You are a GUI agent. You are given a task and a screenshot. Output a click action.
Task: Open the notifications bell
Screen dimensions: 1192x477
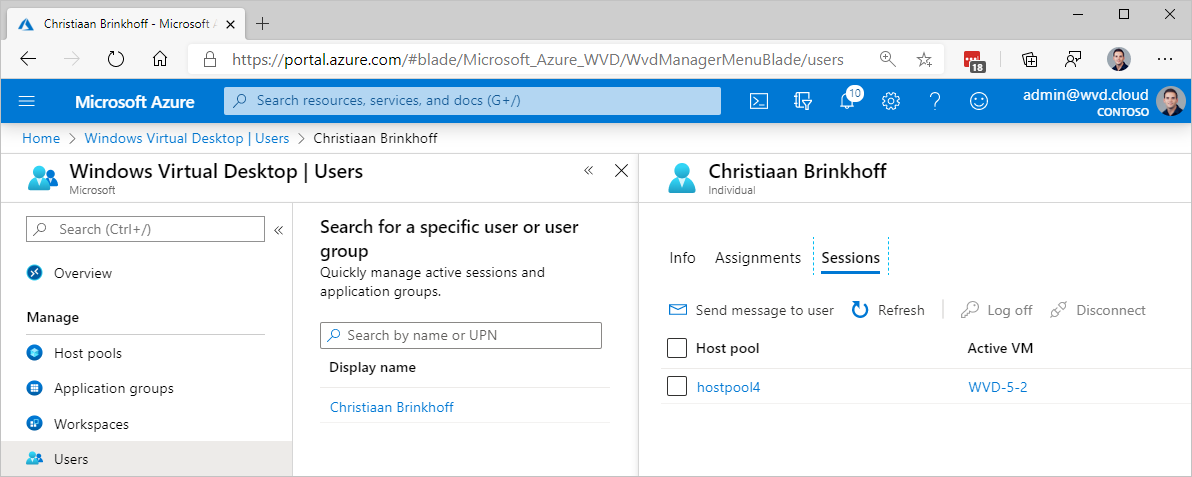pos(847,101)
